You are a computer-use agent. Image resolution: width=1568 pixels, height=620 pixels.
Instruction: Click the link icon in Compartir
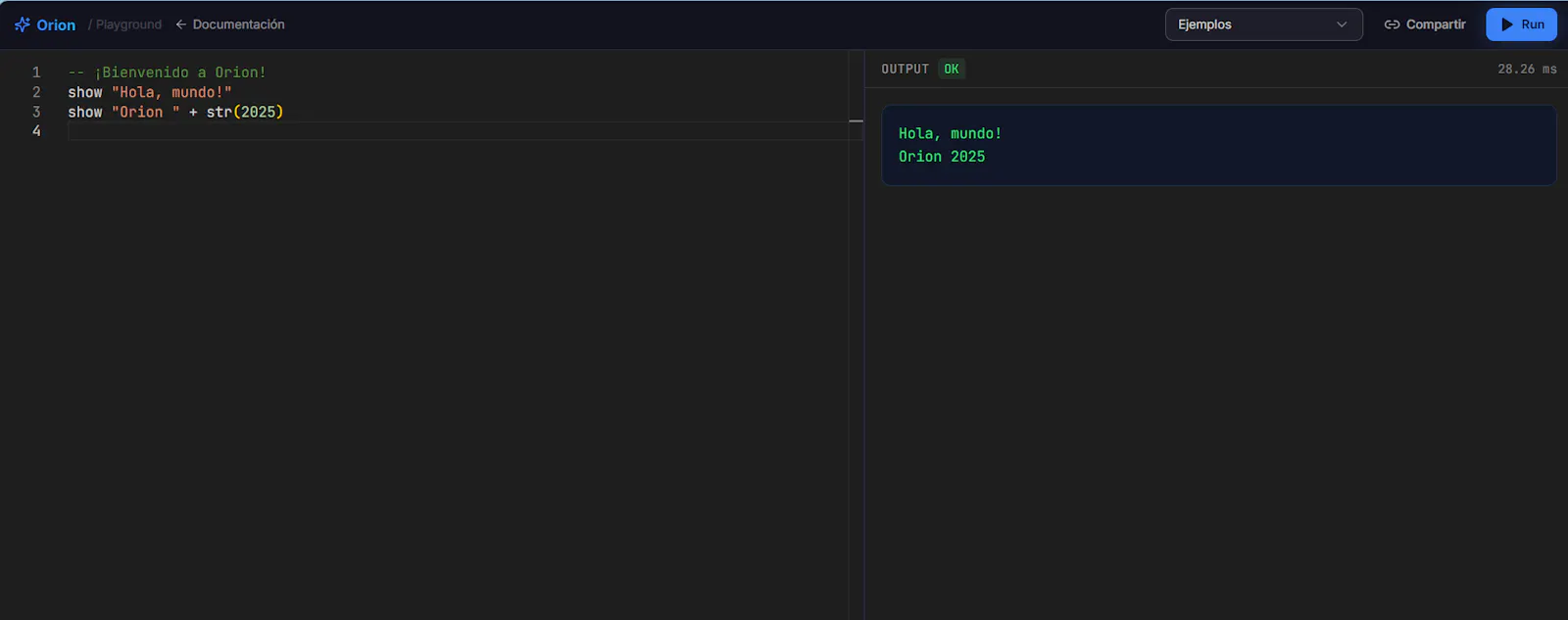1392,24
